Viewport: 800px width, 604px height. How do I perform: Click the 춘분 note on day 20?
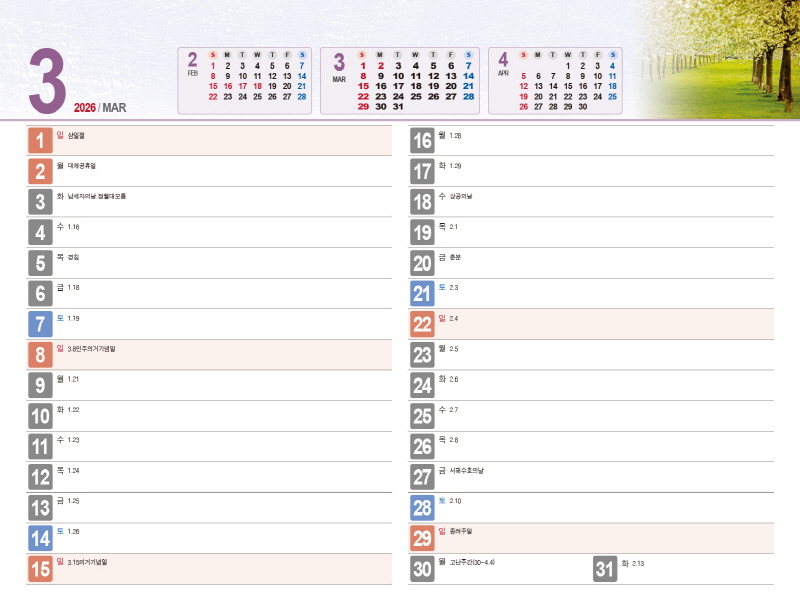[455, 257]
